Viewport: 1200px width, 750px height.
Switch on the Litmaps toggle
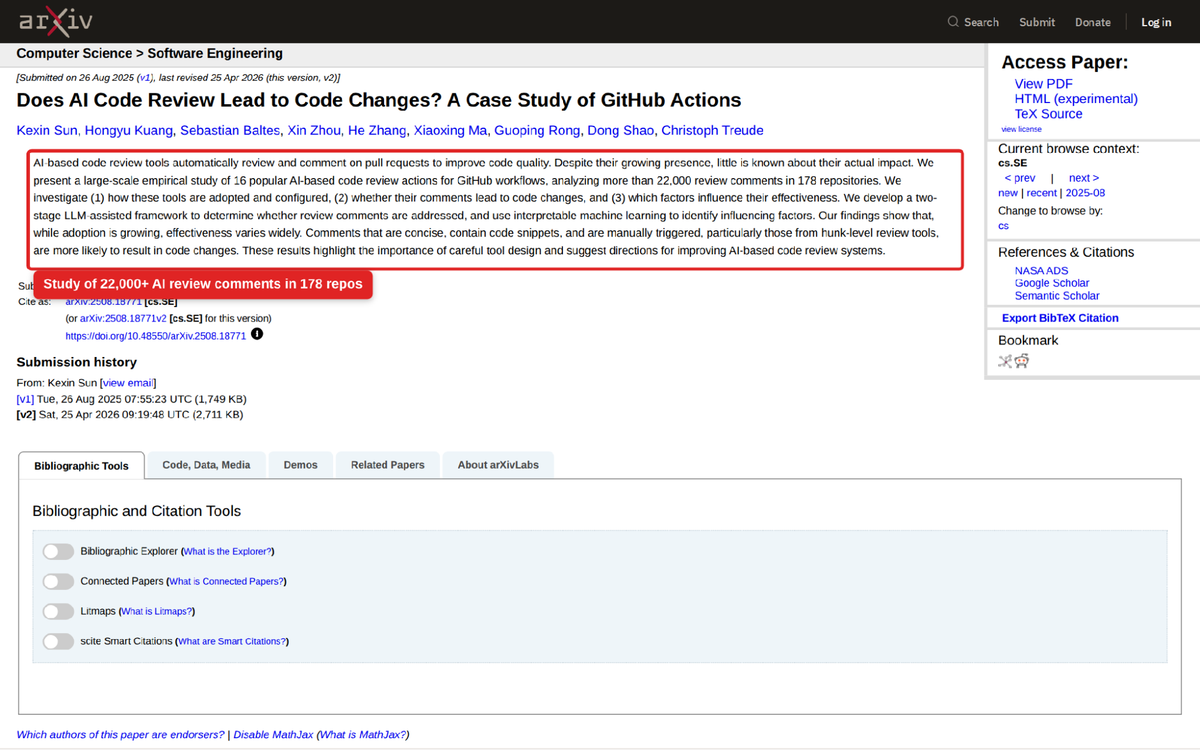pos(58,611)
